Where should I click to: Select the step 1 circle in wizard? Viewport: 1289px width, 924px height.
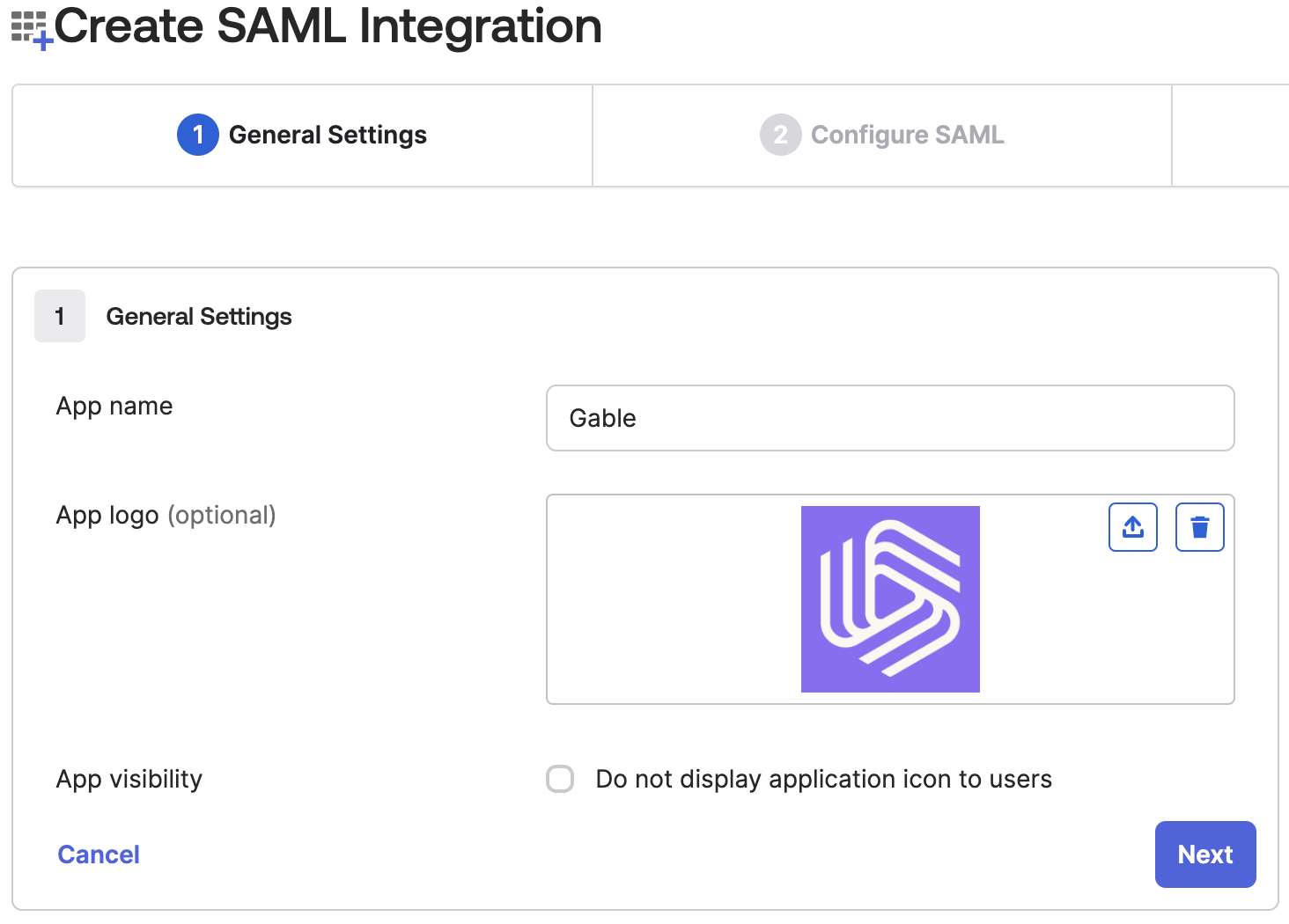198,135
